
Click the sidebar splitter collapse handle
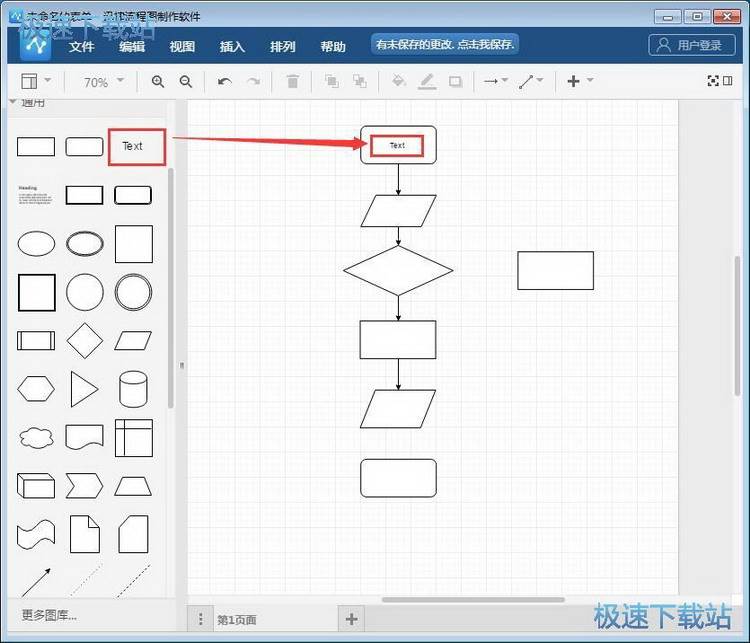pyautogui.click(x=182, y=366)
